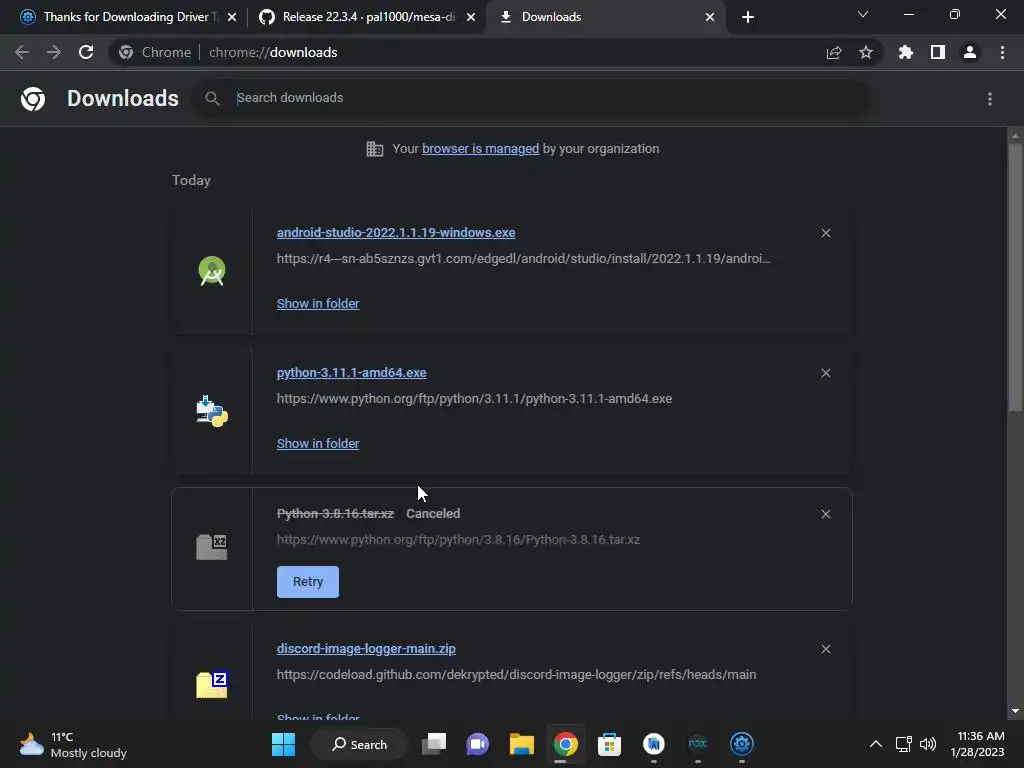Open the volume icon in system tray
Screen dimensions: 1024x768
pos(928,744)
